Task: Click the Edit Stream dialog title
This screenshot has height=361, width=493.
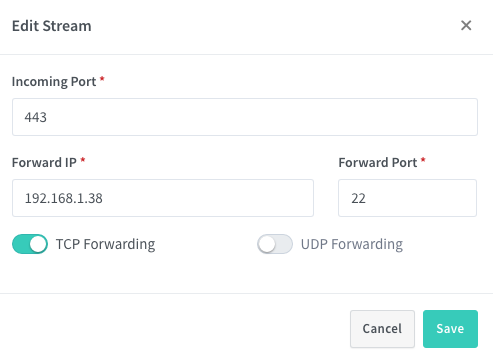Action: pyautogui.click(x=52, y=26)
